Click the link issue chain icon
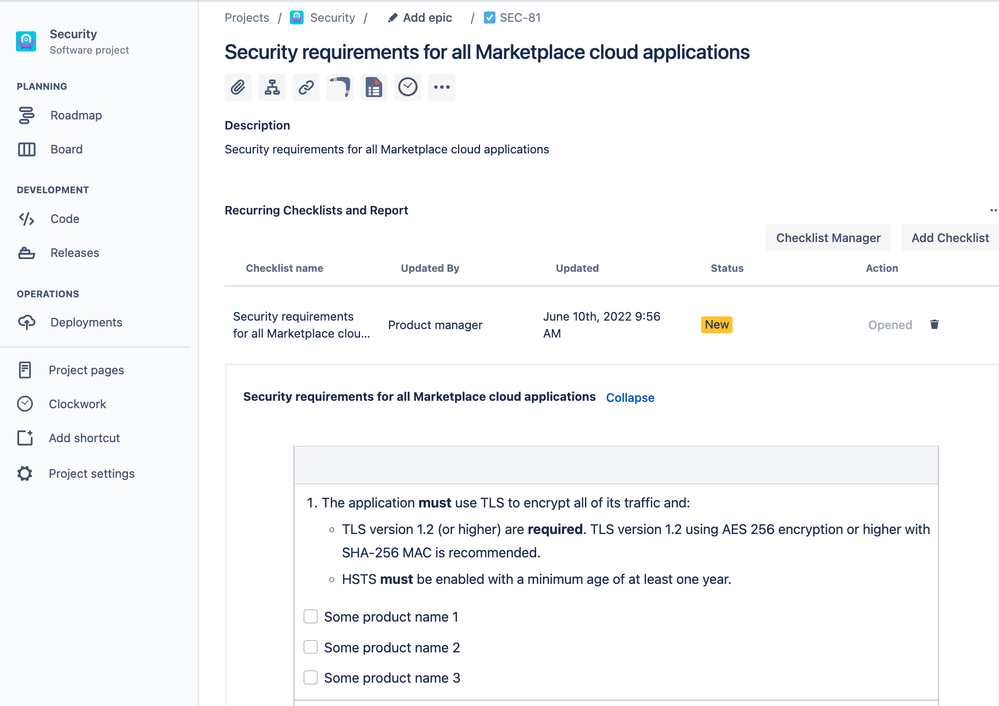Screen dimensions: 999x706 point(306,87)
